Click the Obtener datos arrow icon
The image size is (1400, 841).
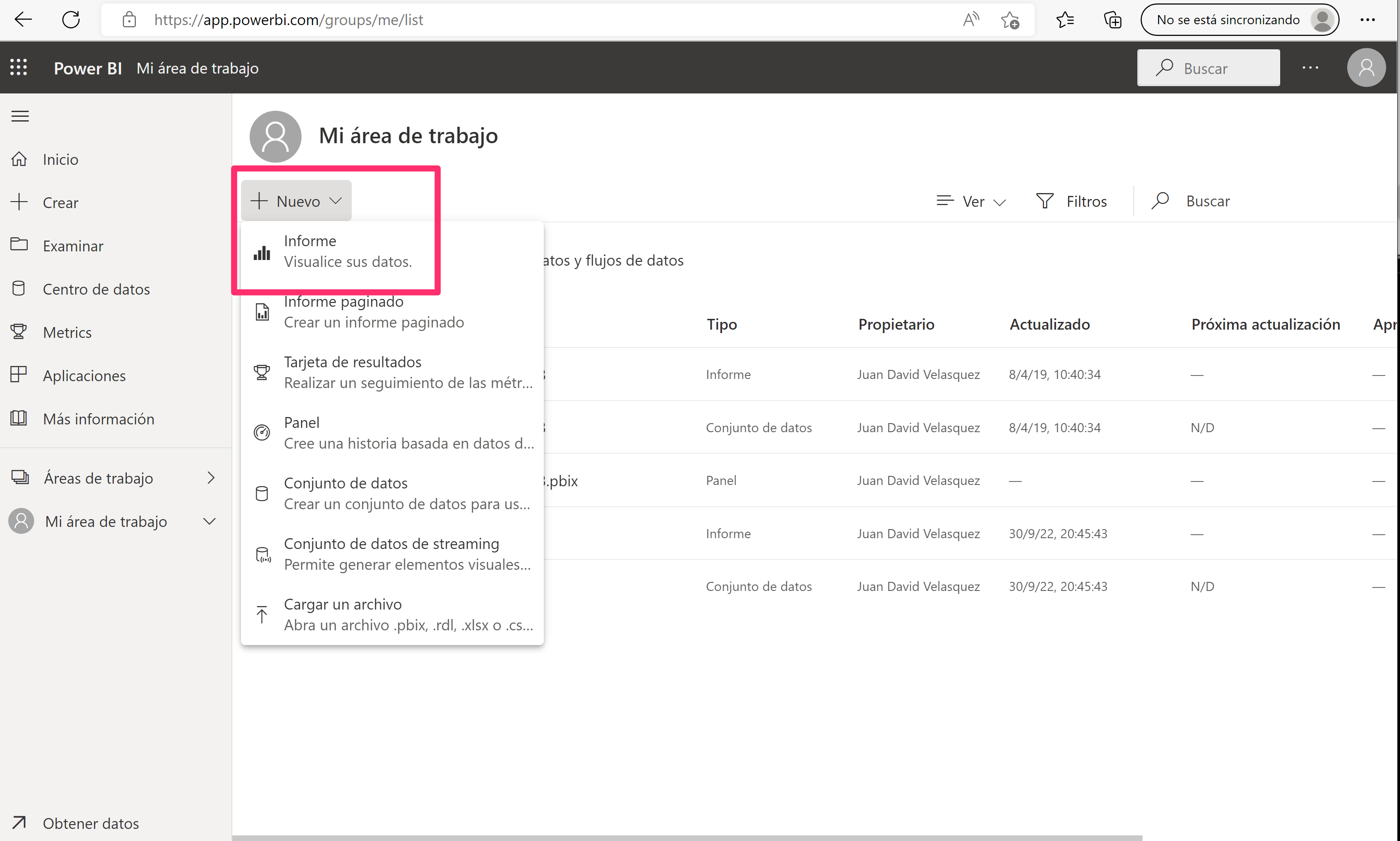(x=19, y=822)
